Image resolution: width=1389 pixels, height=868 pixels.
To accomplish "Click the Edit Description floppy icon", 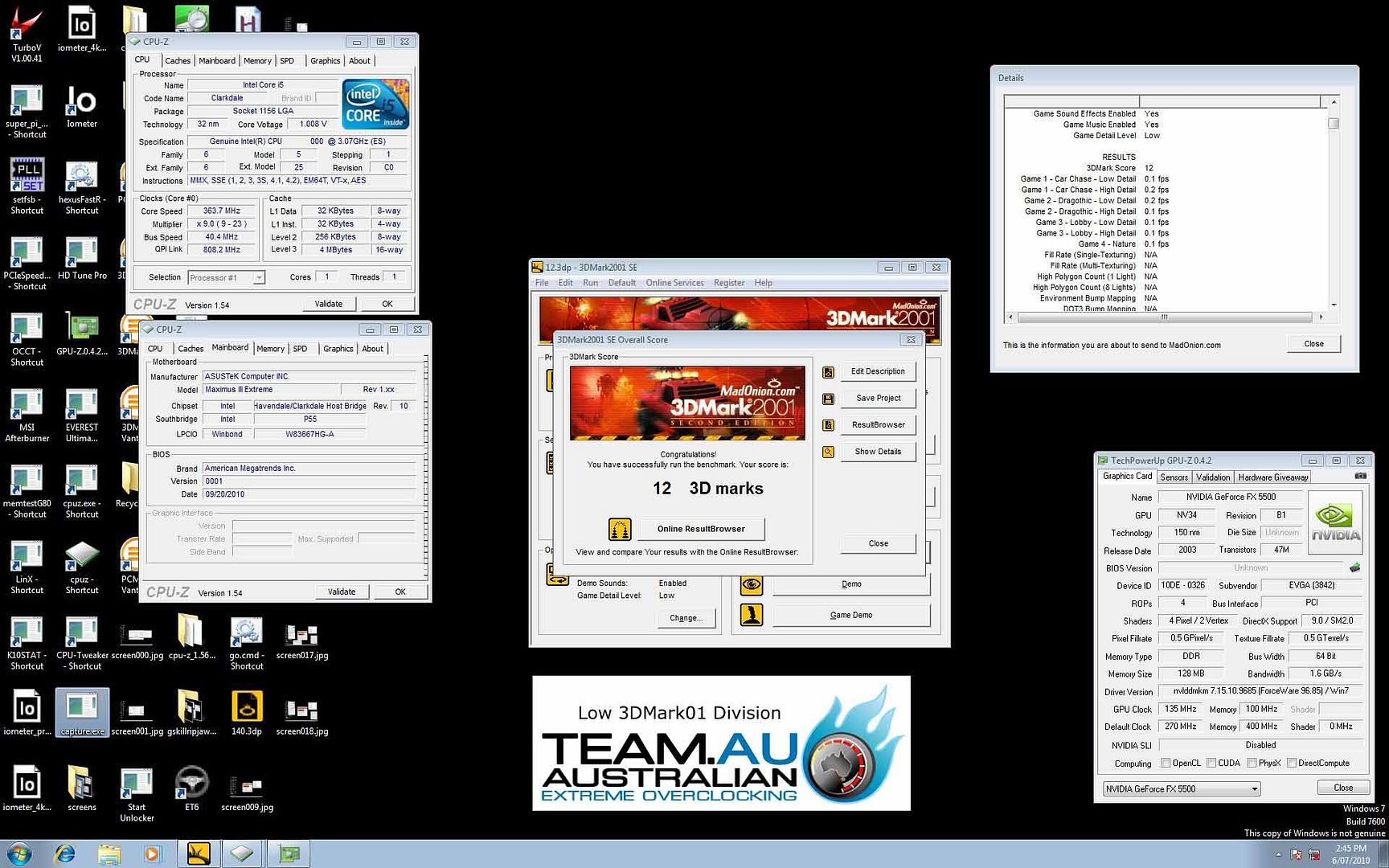I will 828,372.
